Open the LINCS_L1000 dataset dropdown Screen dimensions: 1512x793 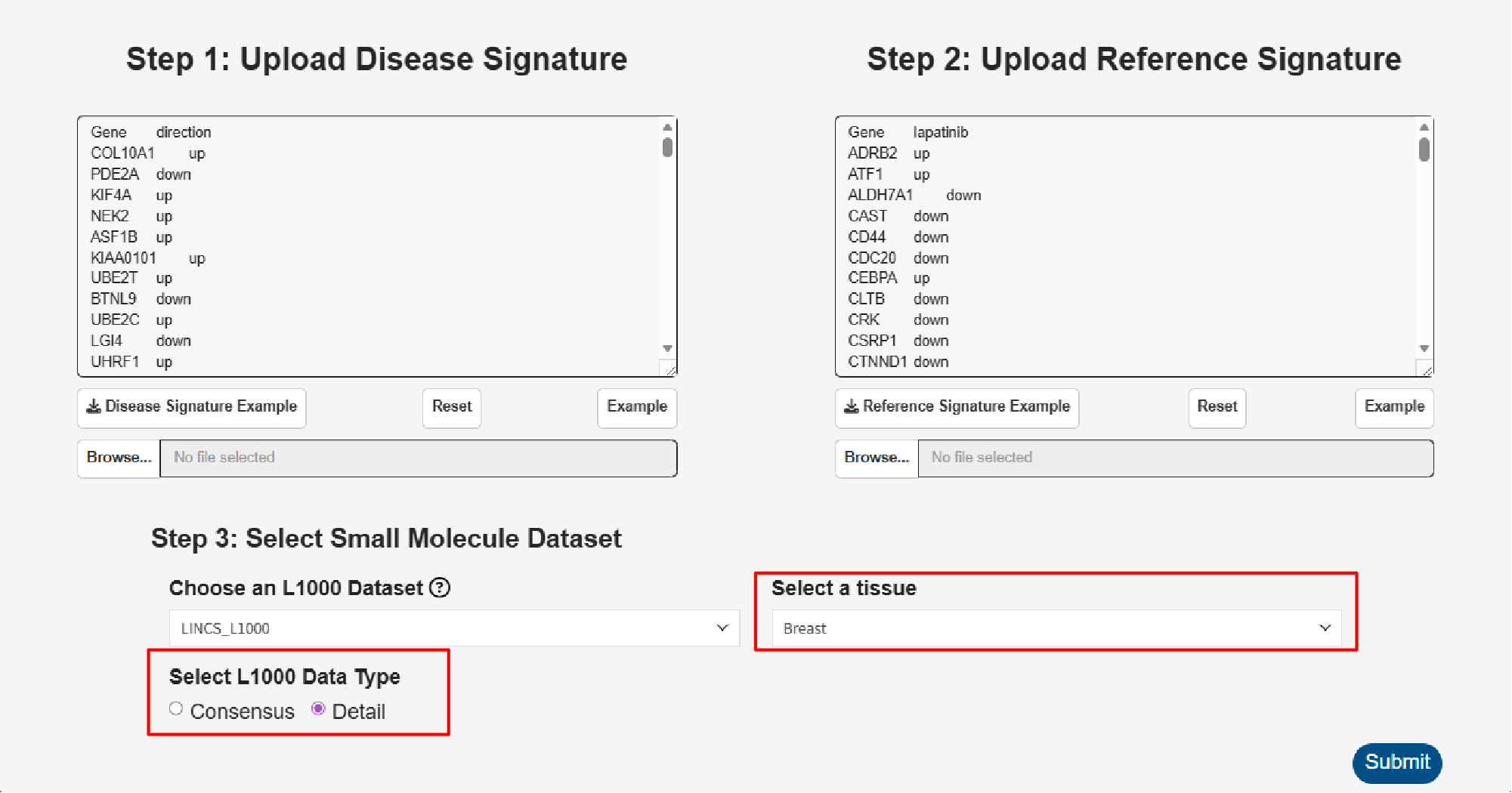[x=453, y=628]
